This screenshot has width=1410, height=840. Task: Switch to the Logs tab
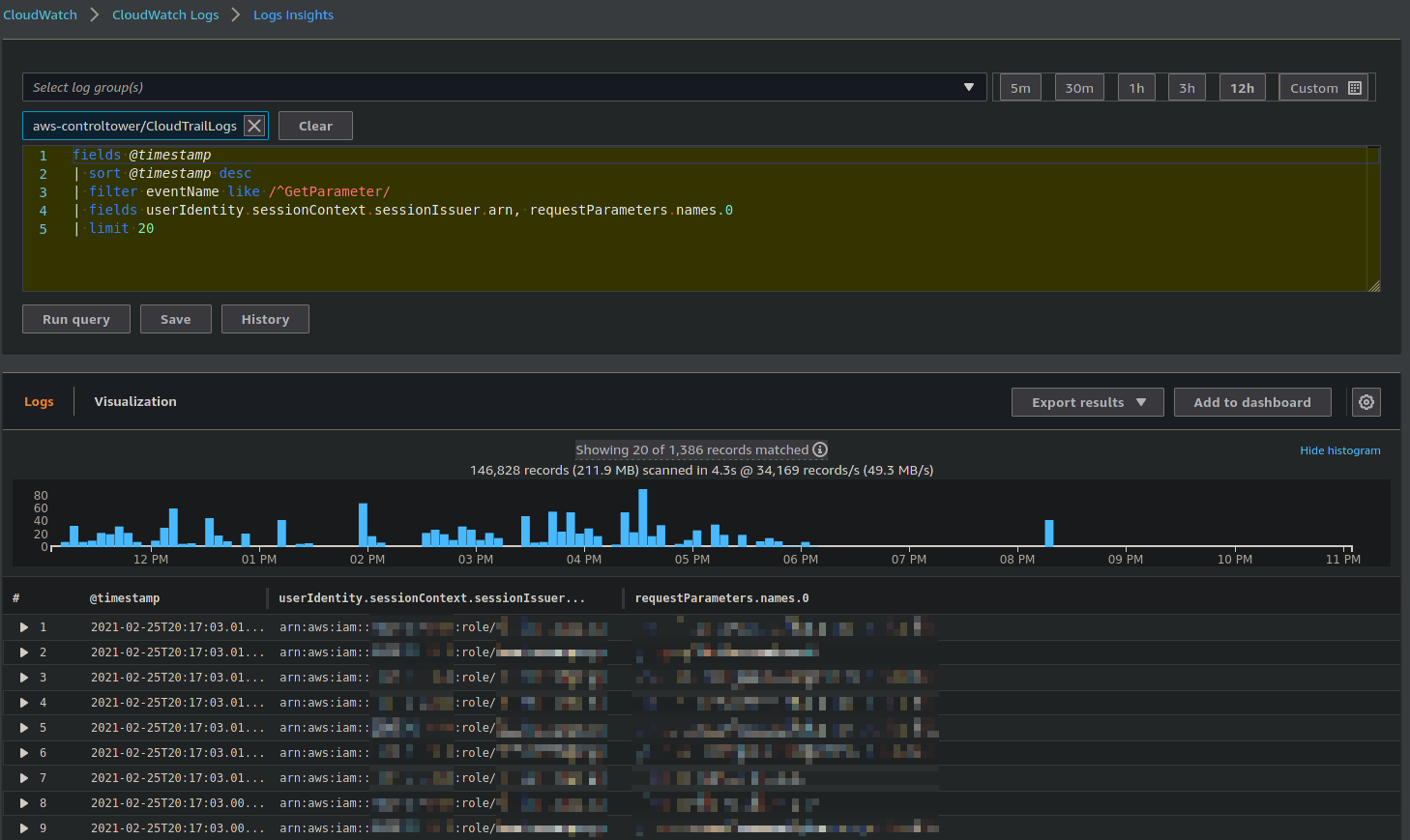click(x=39, y=402)
